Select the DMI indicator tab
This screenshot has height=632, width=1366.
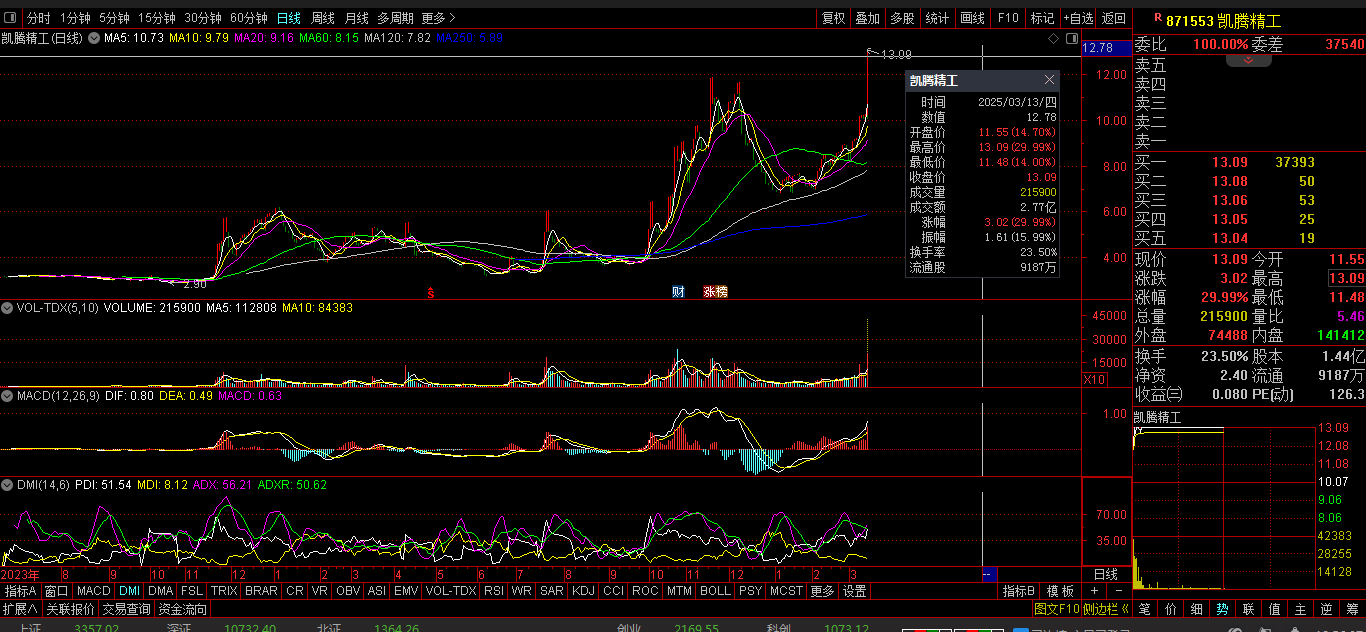[x=129, y=591]
